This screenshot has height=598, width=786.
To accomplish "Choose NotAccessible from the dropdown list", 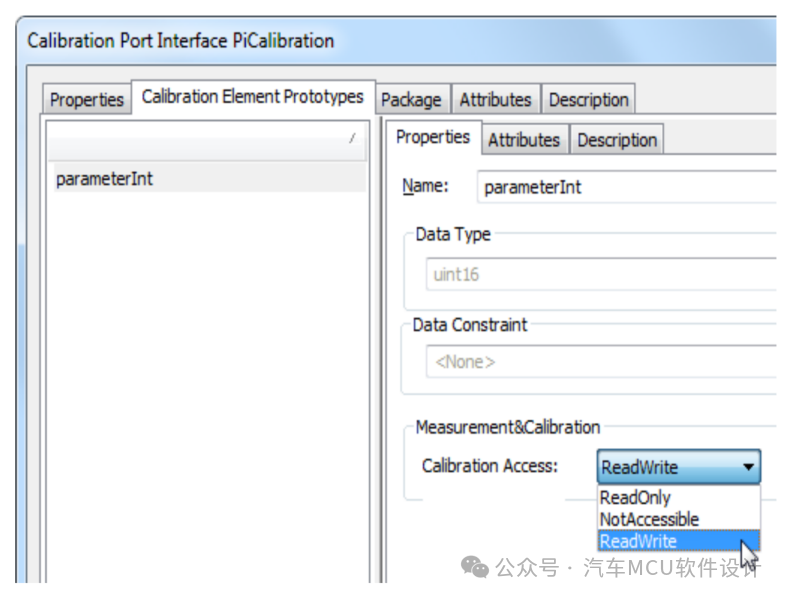I will click(679, 519).
